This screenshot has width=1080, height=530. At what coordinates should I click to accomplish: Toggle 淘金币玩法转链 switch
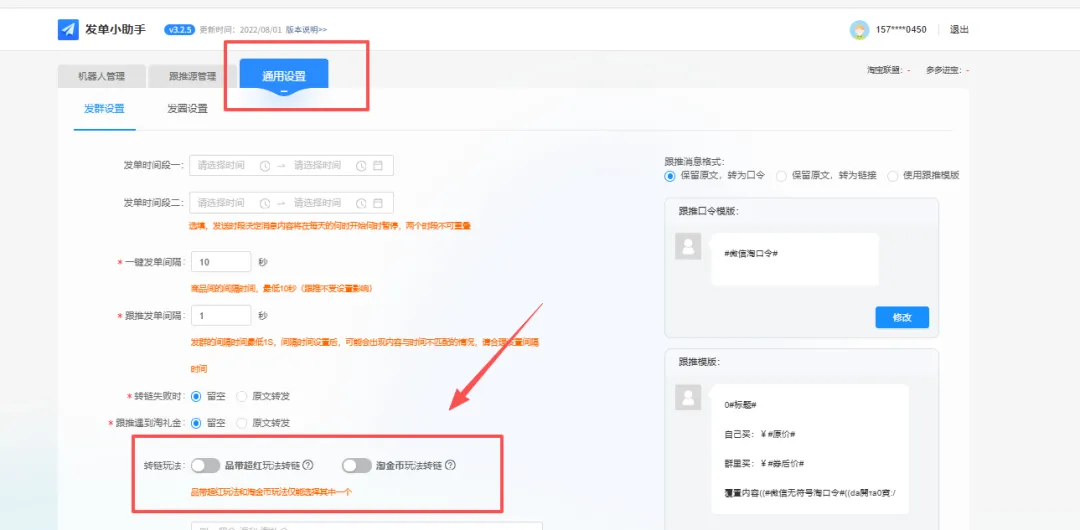[x=357, y=466]
